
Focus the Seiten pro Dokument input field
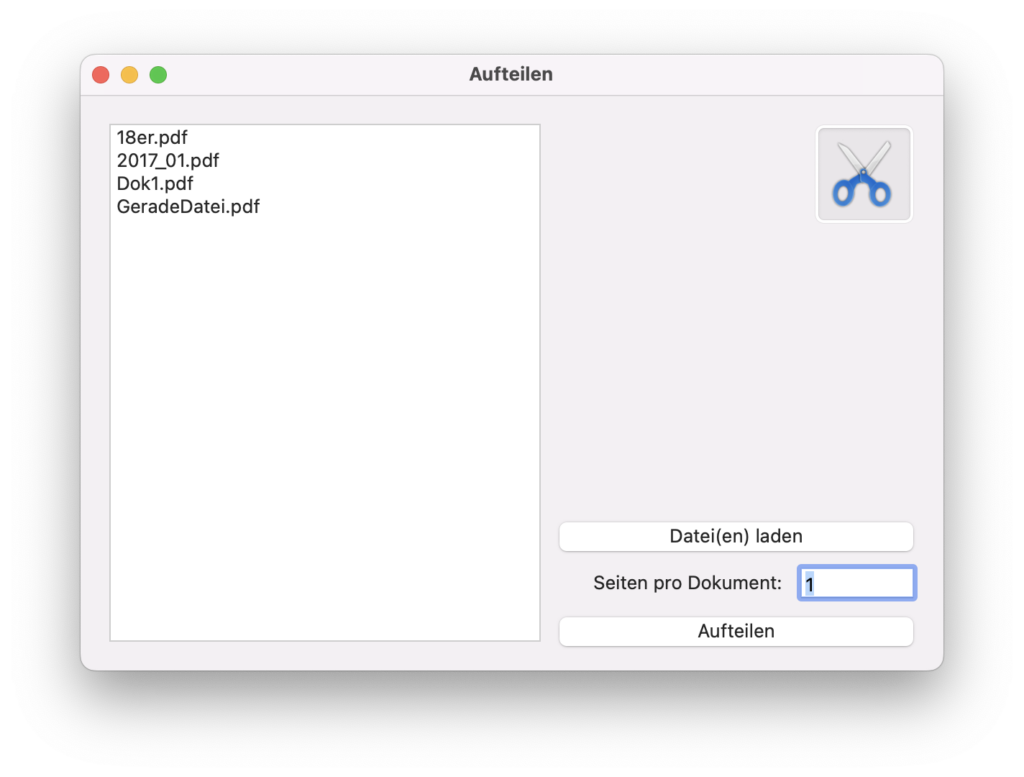point(857,583)
